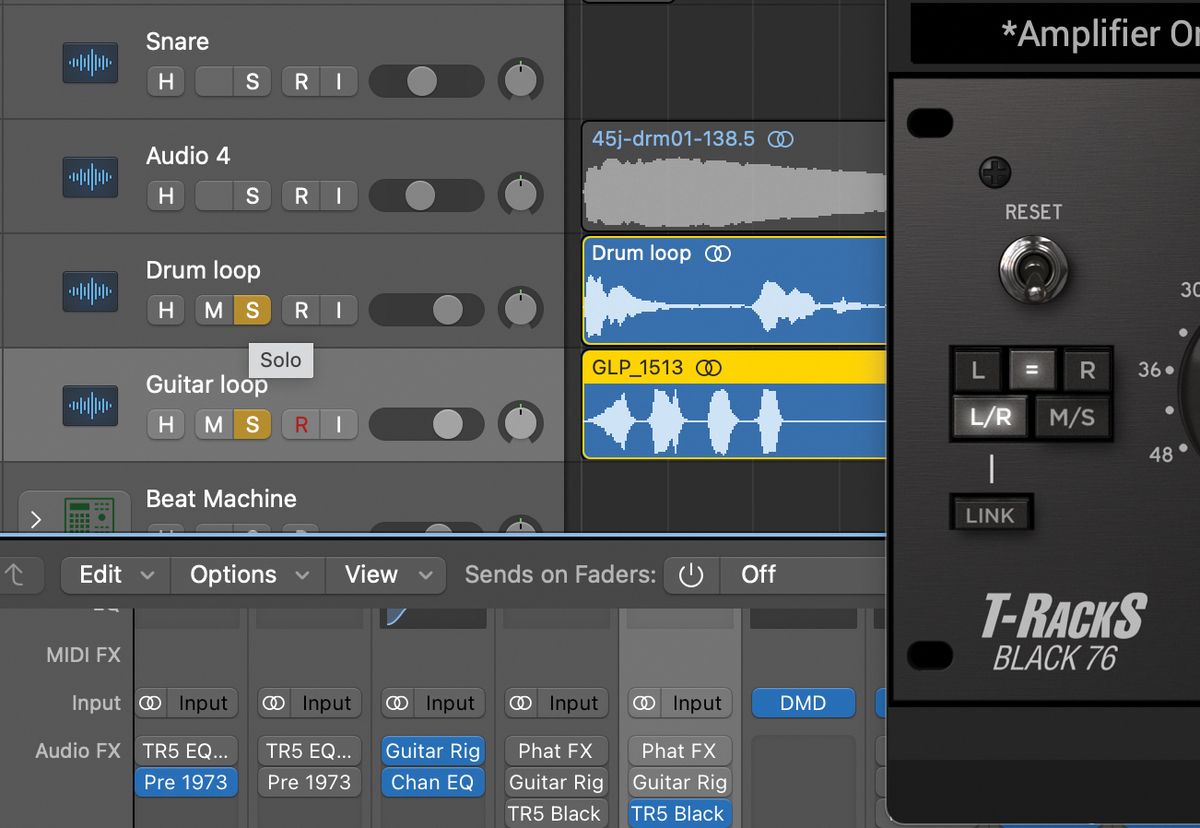Open the Options dropdown in the mixer
The height and width of the screenshot is (828, 1200).
(x=233, y=574)
